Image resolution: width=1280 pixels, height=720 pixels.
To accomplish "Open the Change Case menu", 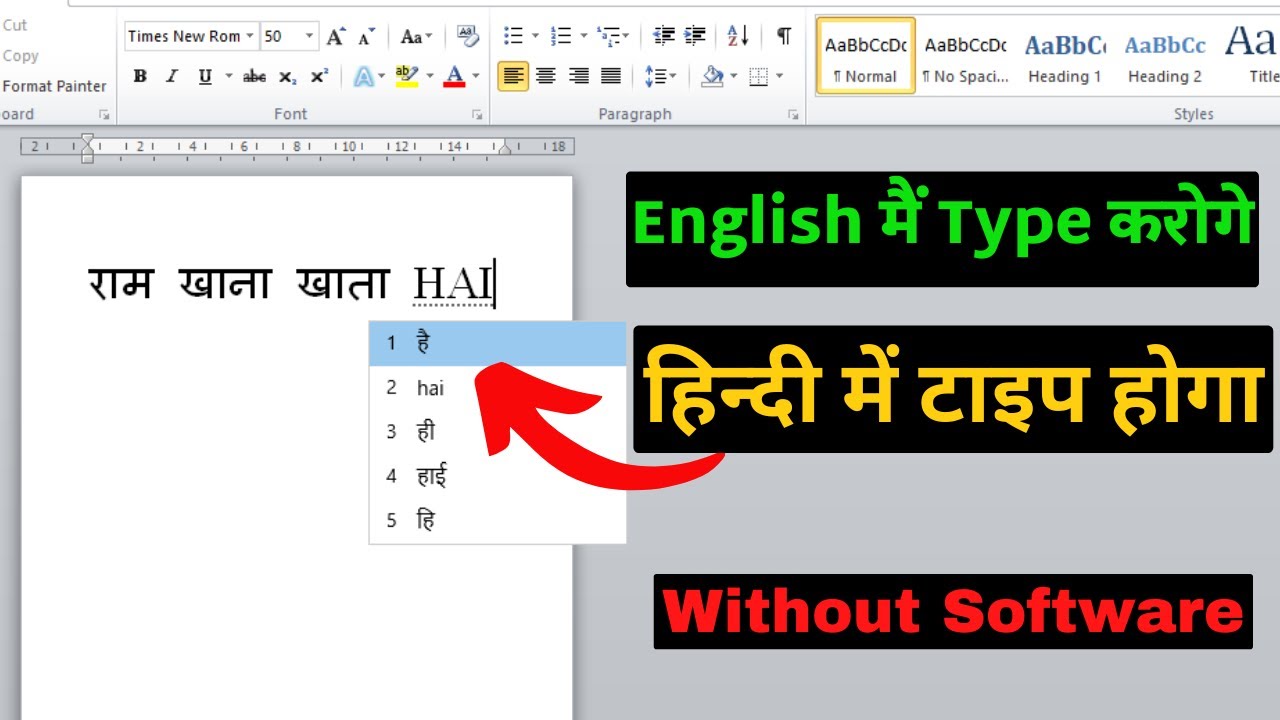I will [x=416, y=36].
